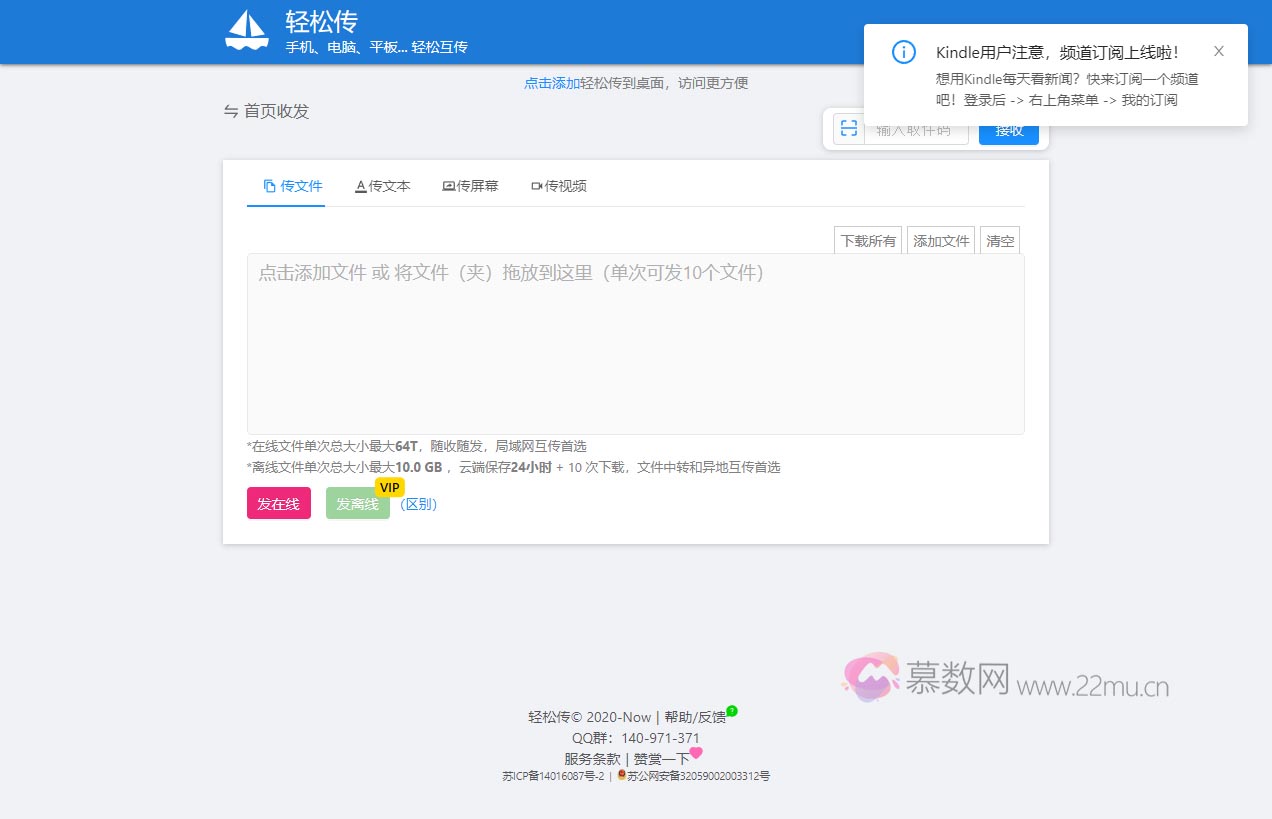Open the 传屏幕 tab
The width and height of the screenshot is (1272, 819).
click(x=470, y=186)
